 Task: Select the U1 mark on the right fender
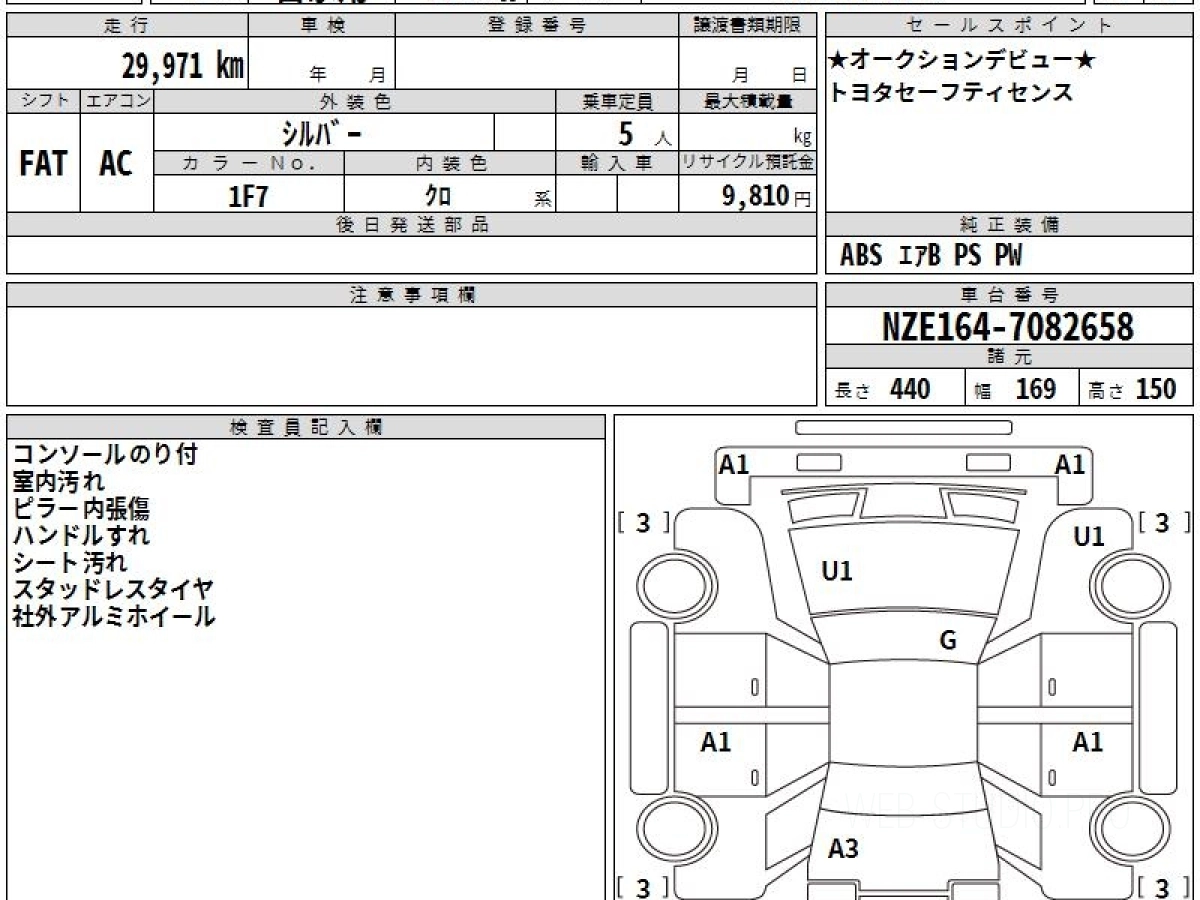[x=1089, y=537]
